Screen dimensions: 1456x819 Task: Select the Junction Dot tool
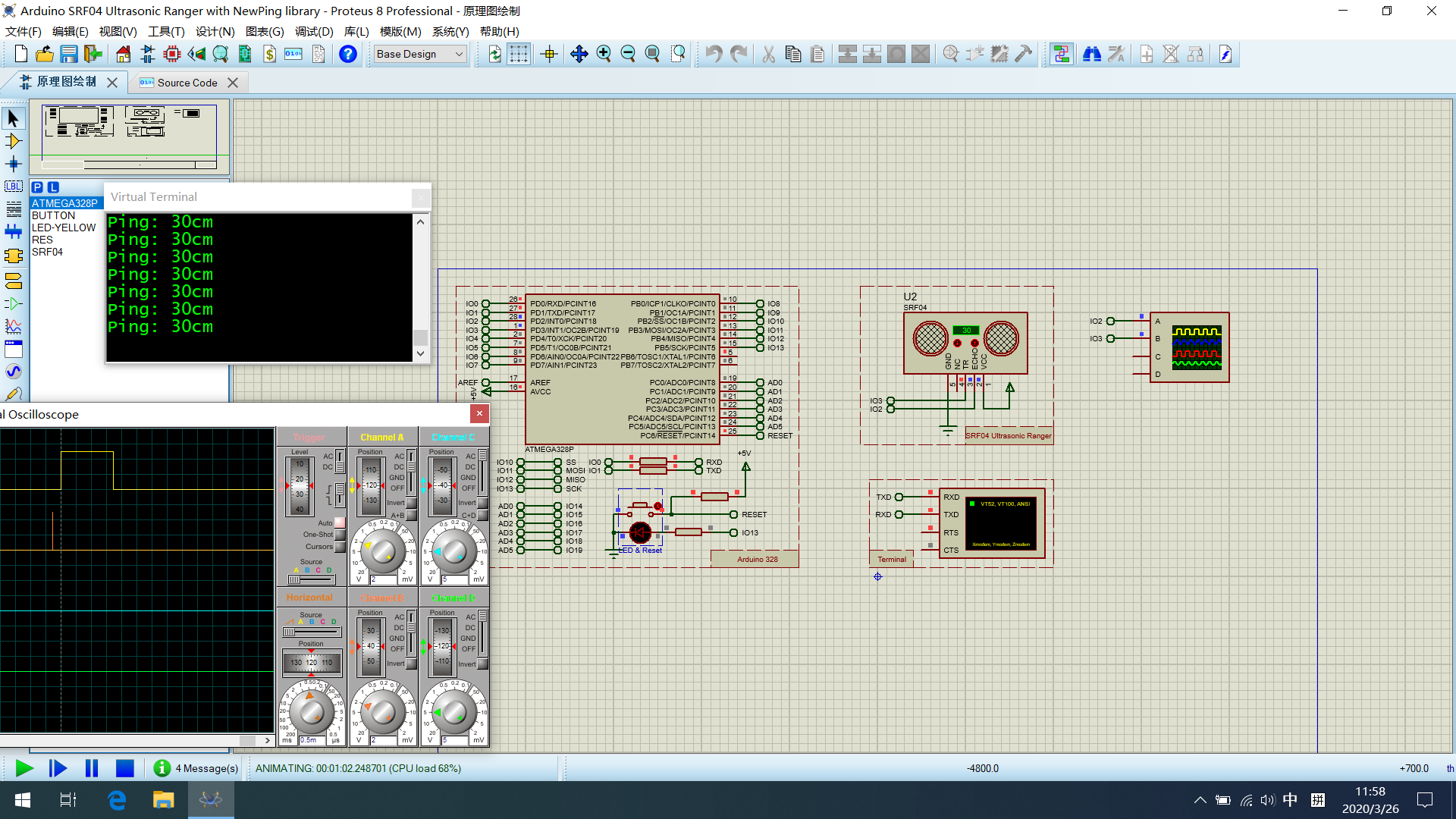click(x=13, y=164)
